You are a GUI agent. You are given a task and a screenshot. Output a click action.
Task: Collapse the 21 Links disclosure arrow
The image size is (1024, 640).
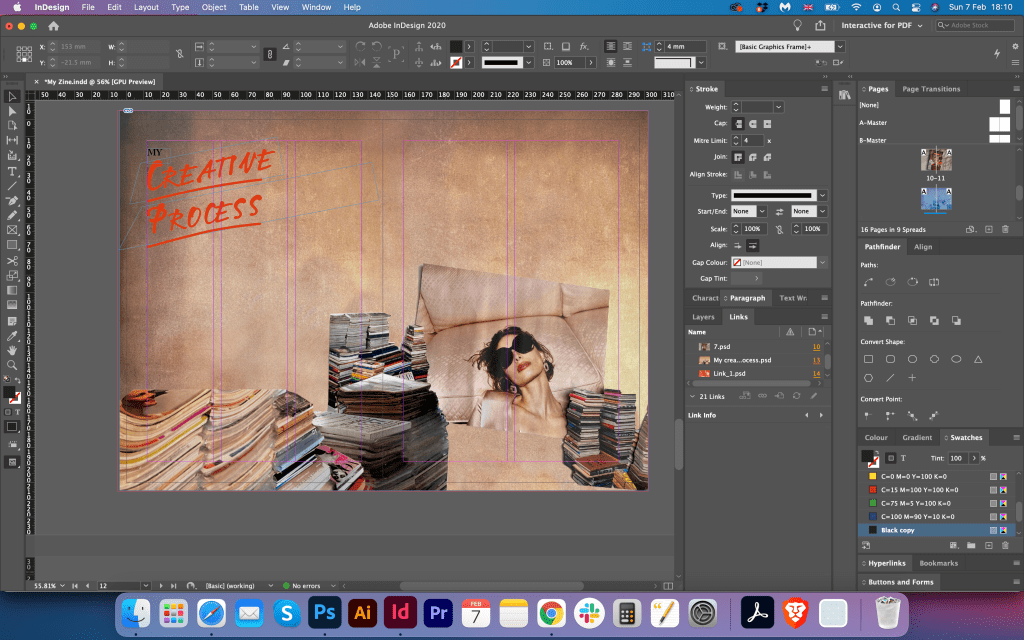(x=692, y=396)
